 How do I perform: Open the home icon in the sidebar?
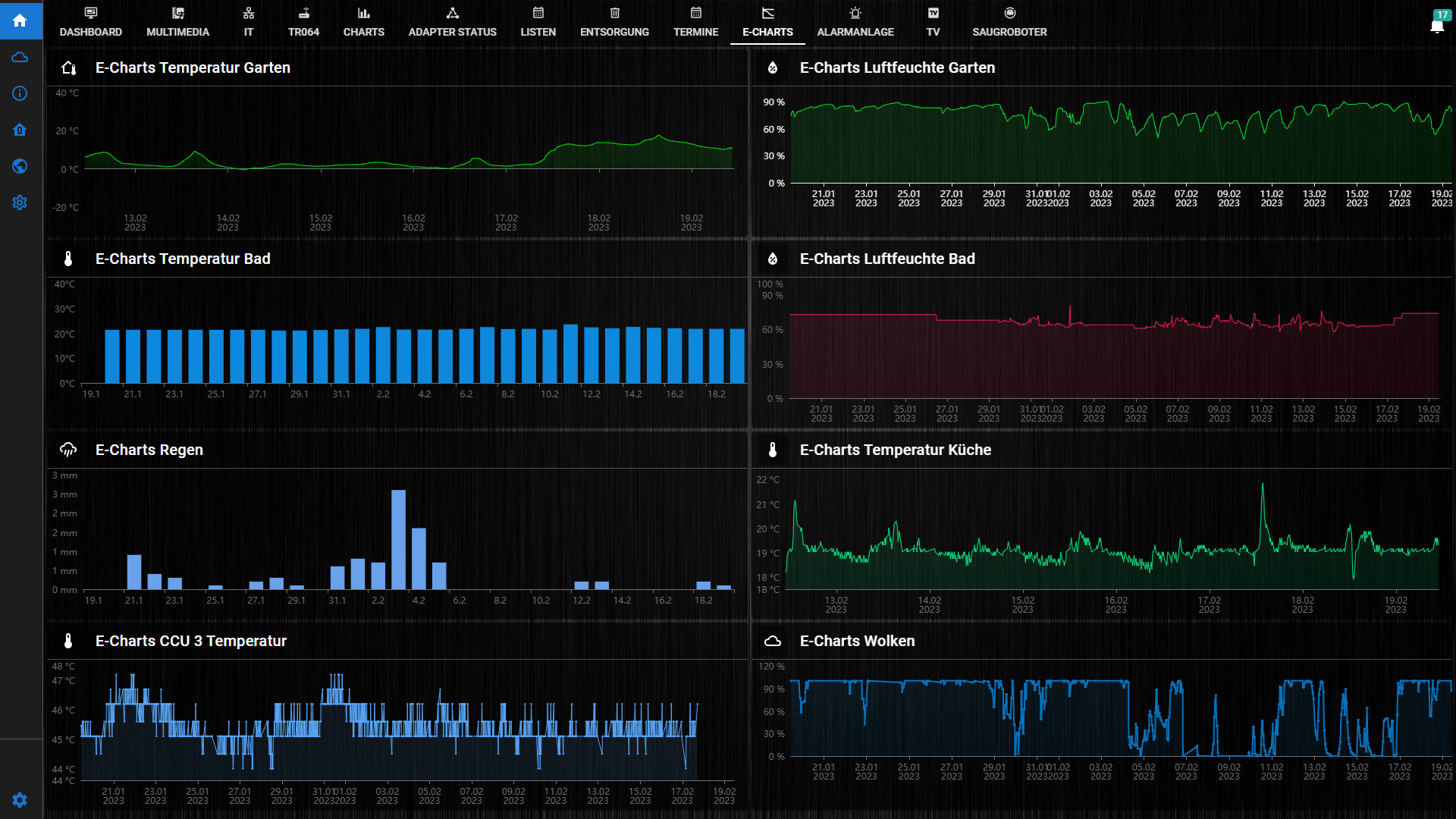(x=20, y=20)
